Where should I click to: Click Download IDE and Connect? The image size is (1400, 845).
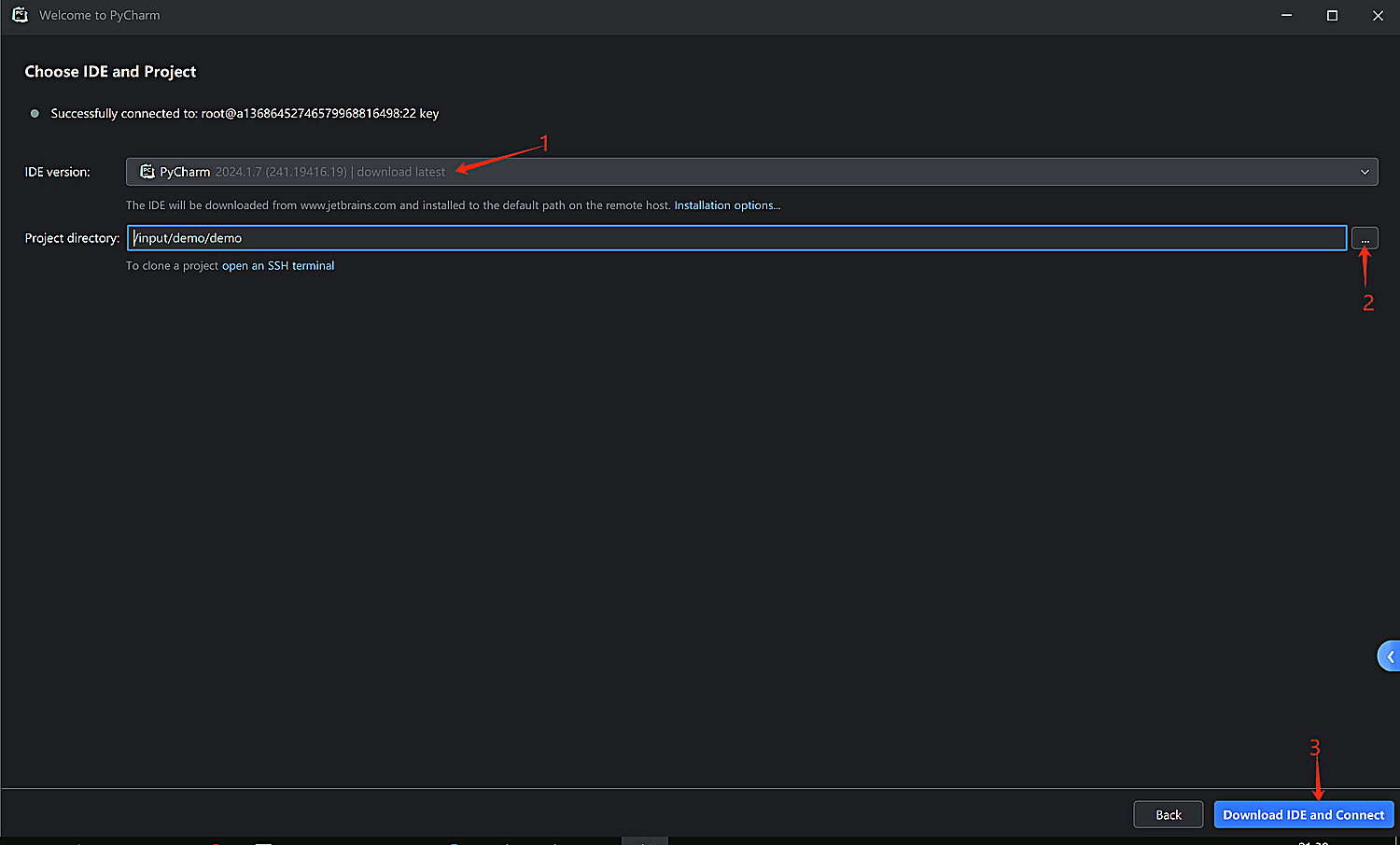pyautogui.click(x=1304, y=814)
